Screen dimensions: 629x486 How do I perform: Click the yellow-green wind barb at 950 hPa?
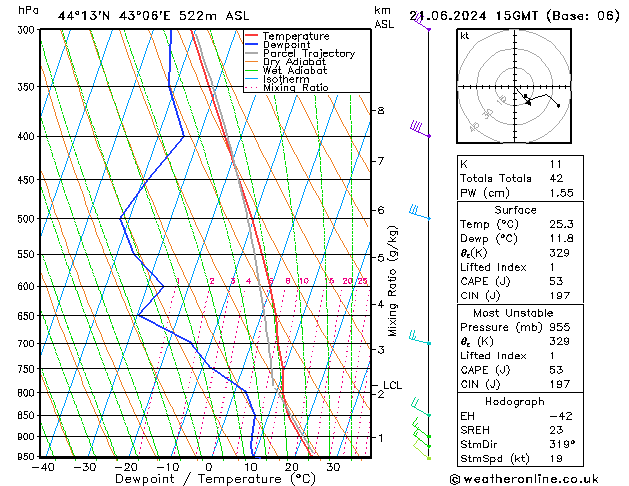[x=422, y=450]
